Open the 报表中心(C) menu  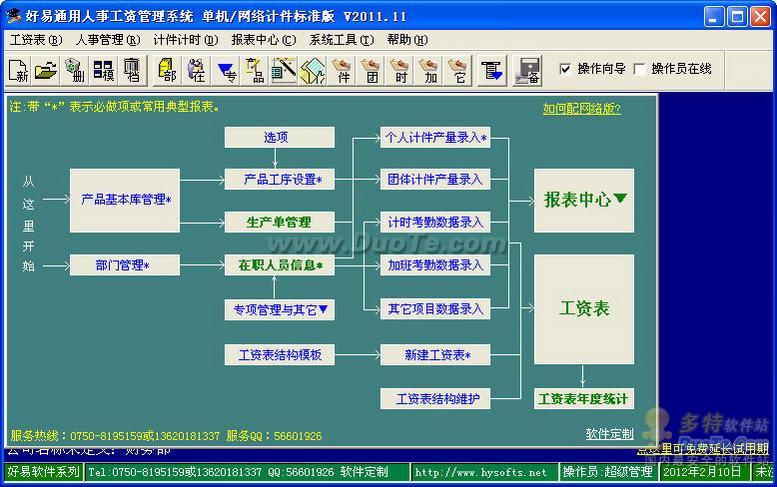pyautogui.click(x=263, y=40)
